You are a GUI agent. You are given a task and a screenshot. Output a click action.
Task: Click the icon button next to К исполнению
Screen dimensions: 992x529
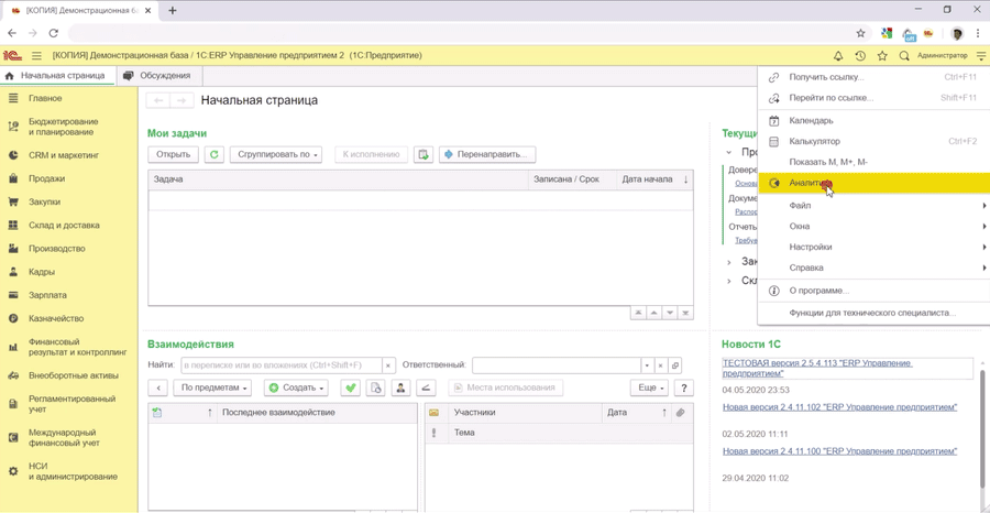[x=423, y=154]
